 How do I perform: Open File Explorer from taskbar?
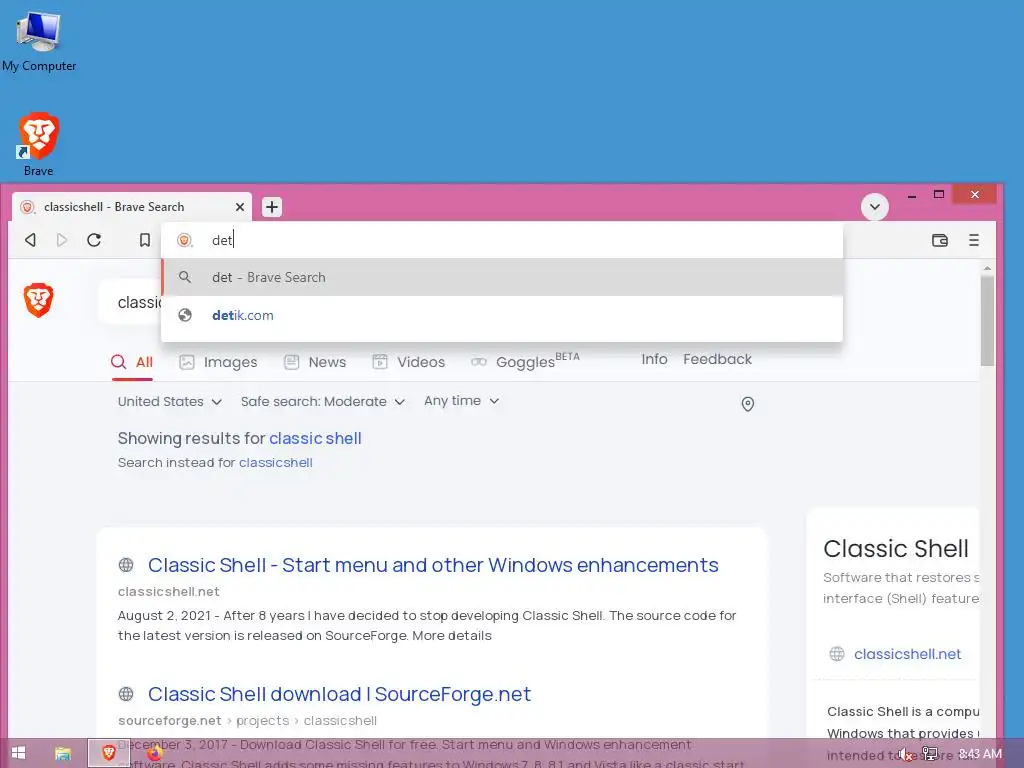pyautogui.click(x=63, y=754)
